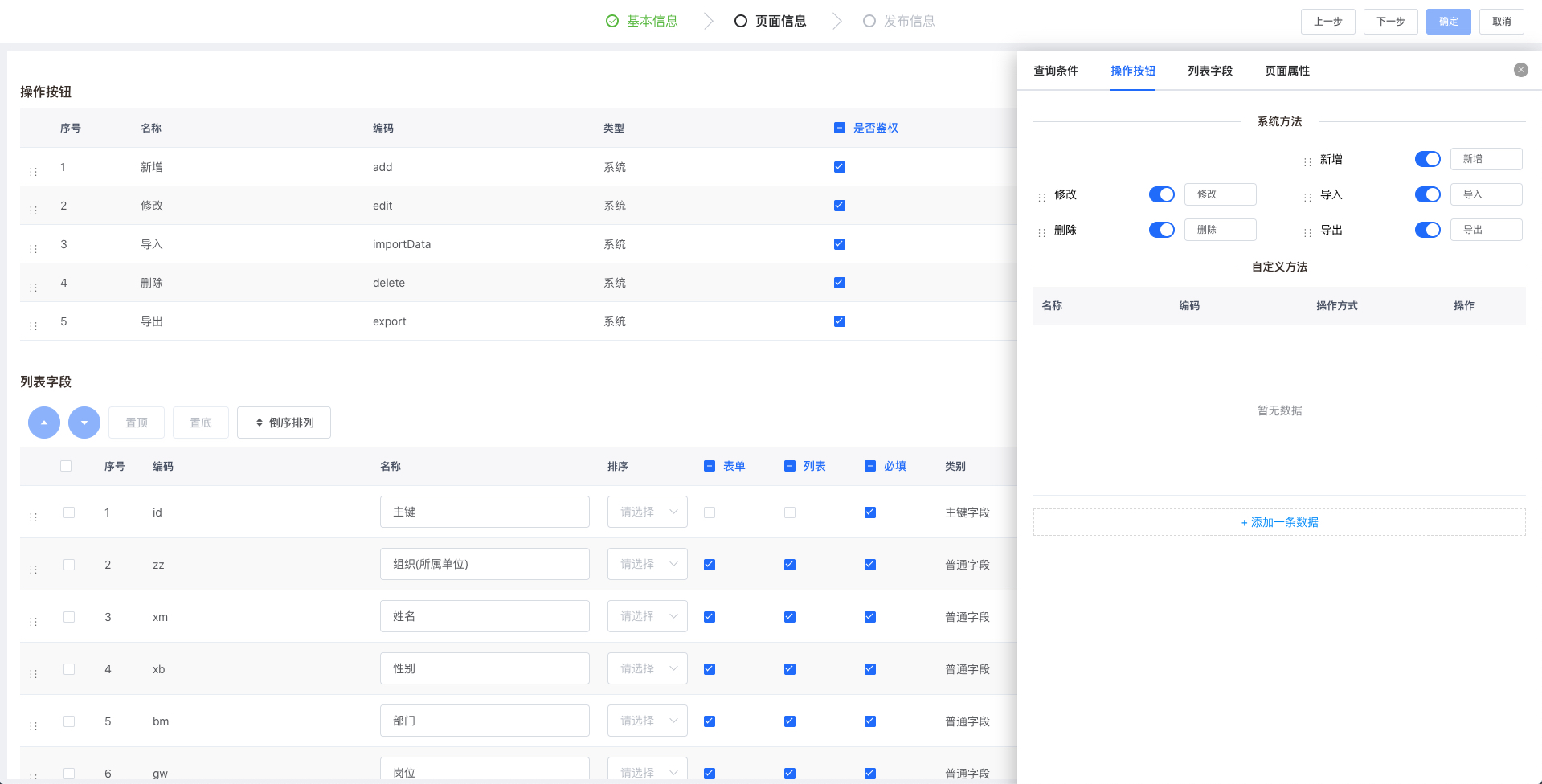This screenshot has height=784, width=1542.
Task: Click the 基本信息 completed step check icon
Action: (x=612, y=21)
